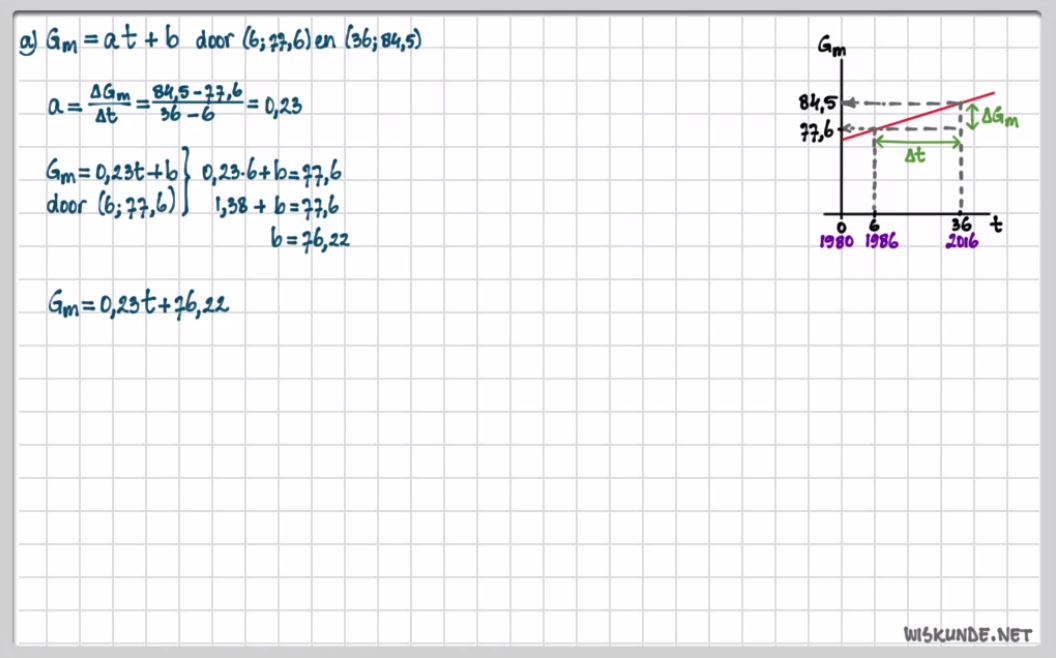Click the WISKUNDE.NET watermark link
The height and width of the screenshot is (658, 1056).
[x=966, y=634]
